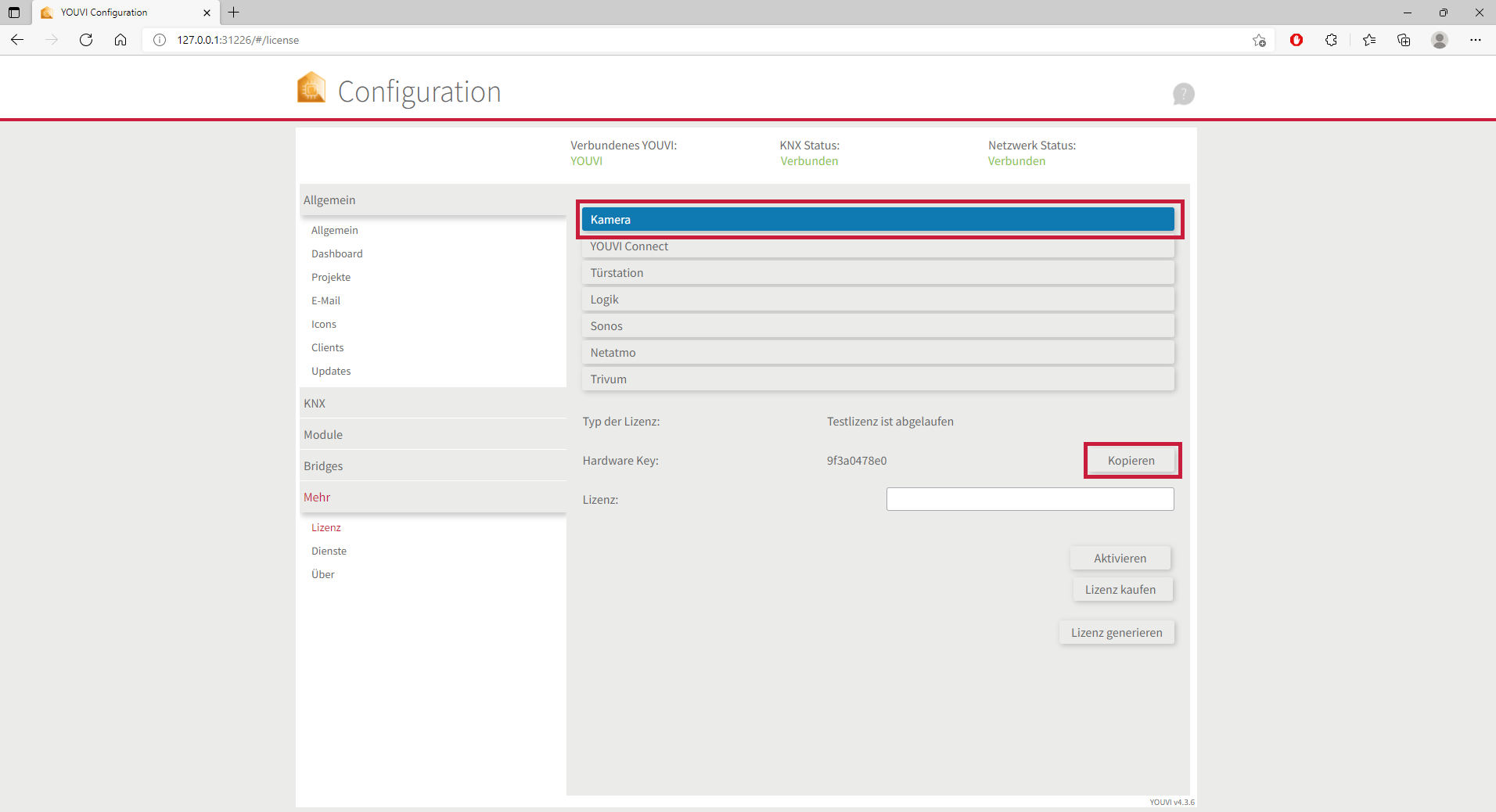The width and height of the screenshot is (1496, 812).
Task: Open the Über sidebar item
Action: (323, 574)
